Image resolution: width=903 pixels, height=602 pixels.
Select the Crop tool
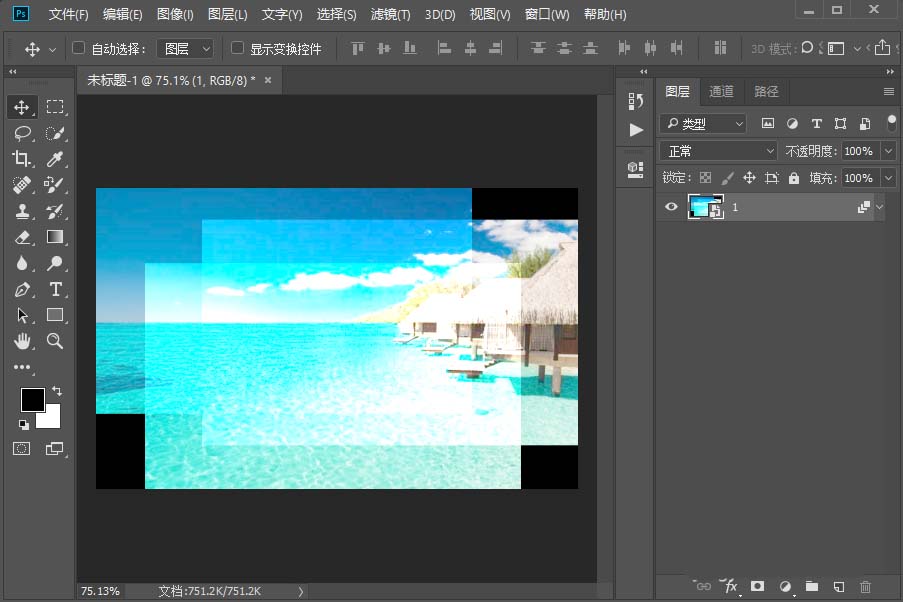coord(22,159)
